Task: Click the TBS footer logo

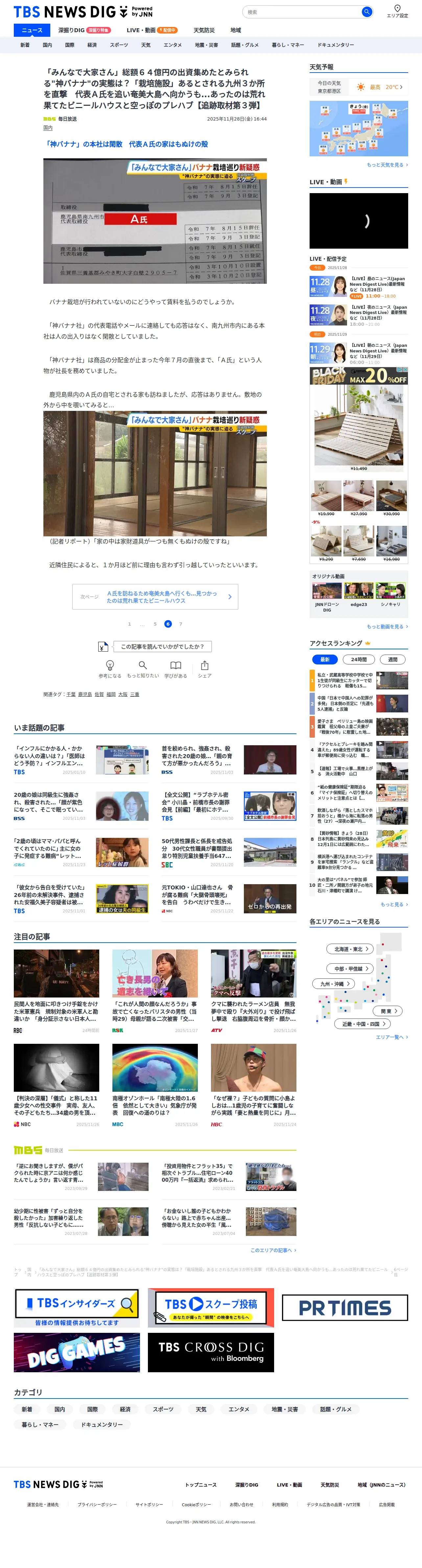Action: click(x=59, y=1485)
